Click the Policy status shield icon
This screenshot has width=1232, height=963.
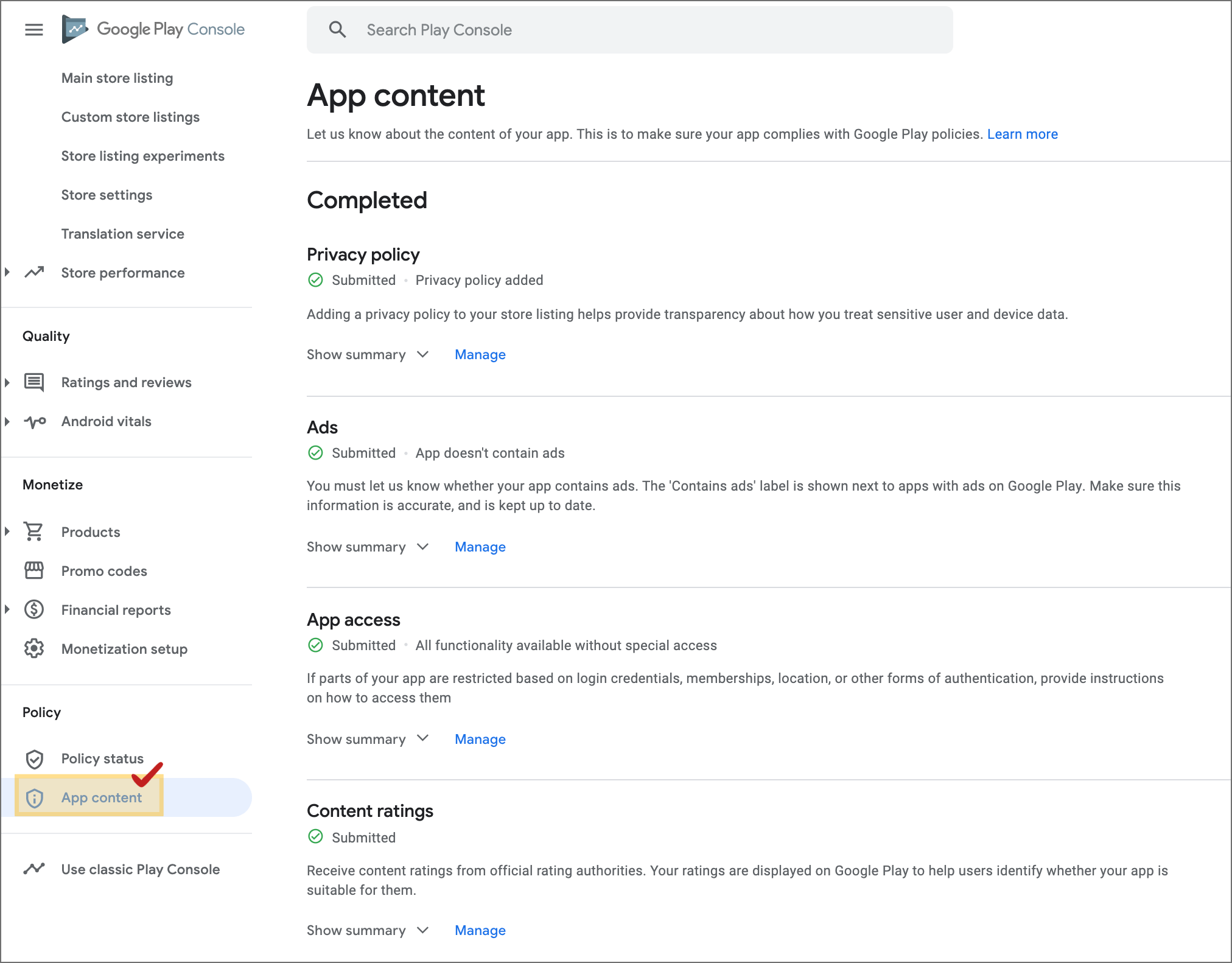coord(34,758)
